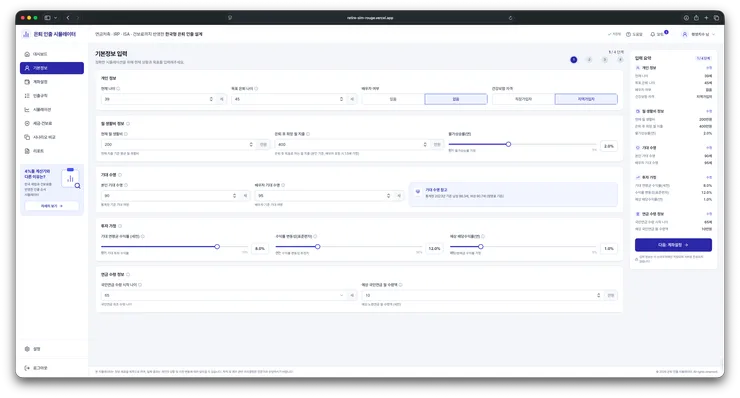Click stepper arrows on monthly expense 200 field

pyautogui.click(x=251, y=144)
